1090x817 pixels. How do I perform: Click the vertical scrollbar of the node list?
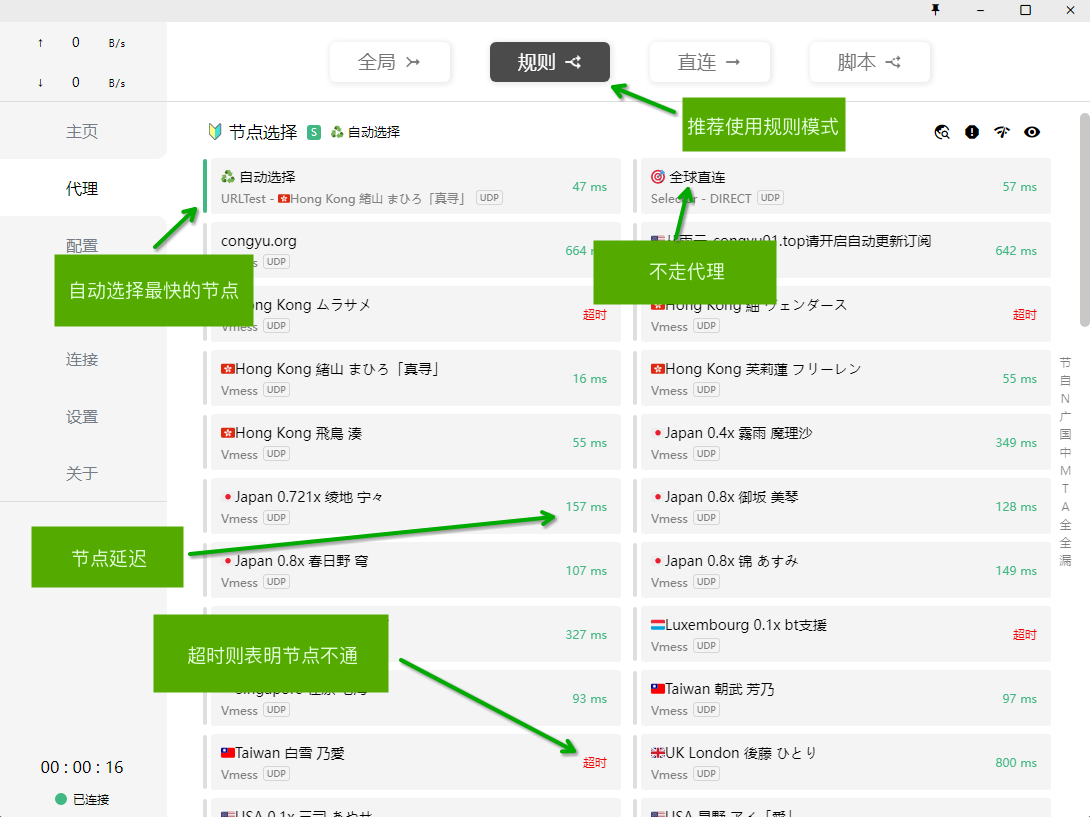1084,220
